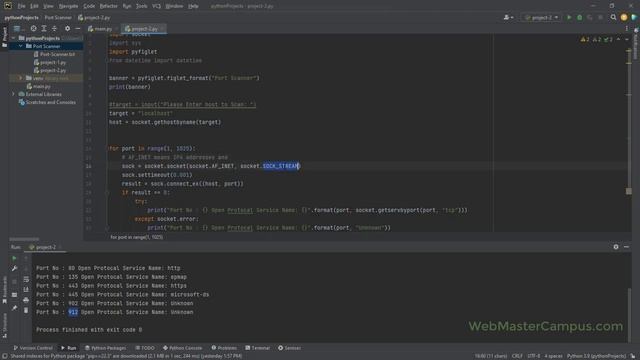Expand all in Project tool window
This screenshot has width=640, height=360.
click(x=44, y=29)
